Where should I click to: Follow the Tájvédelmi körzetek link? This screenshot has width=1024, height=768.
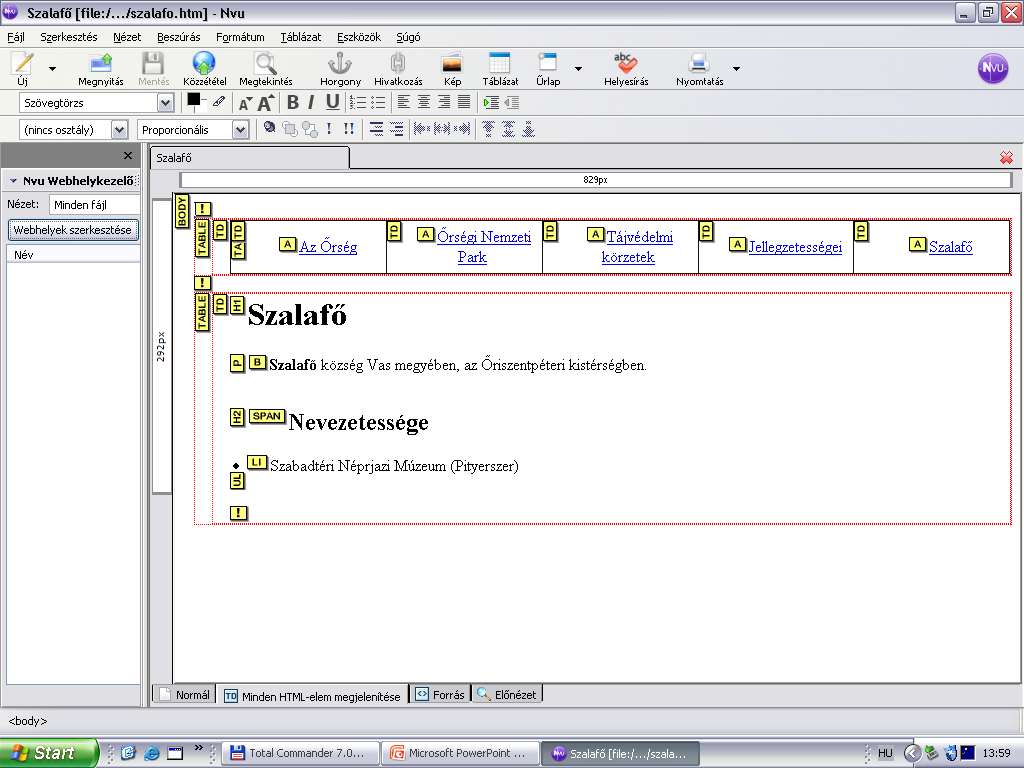(637, 247)
